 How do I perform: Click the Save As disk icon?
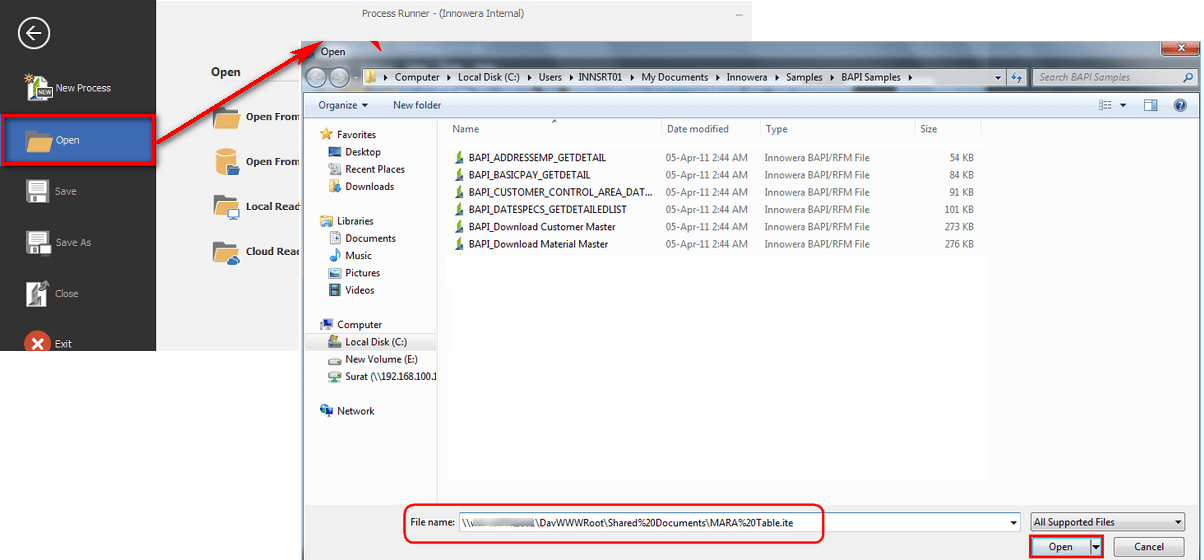pyautogui.click(x=38, y=243)
